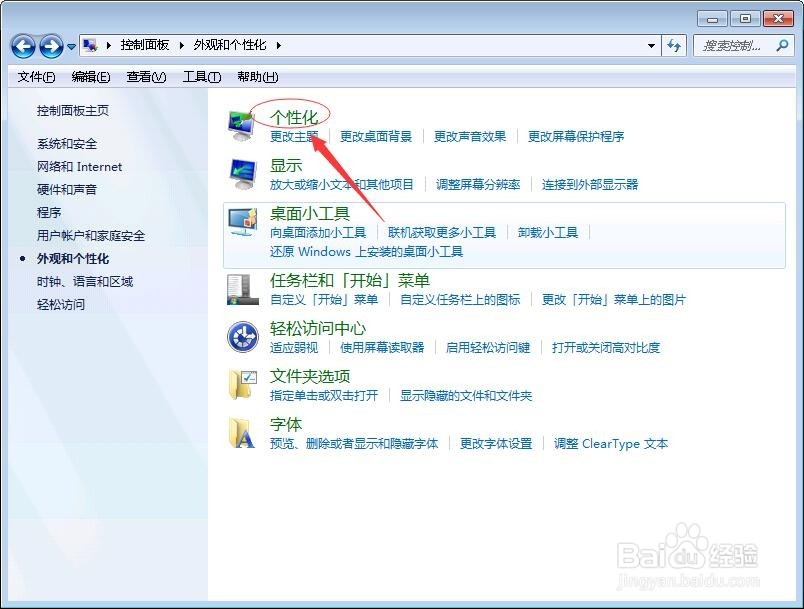Select 网络和 Internet in the sidebar
Image resolution: width=804 pixels, height=609 pixels.
tap(78, 167)
